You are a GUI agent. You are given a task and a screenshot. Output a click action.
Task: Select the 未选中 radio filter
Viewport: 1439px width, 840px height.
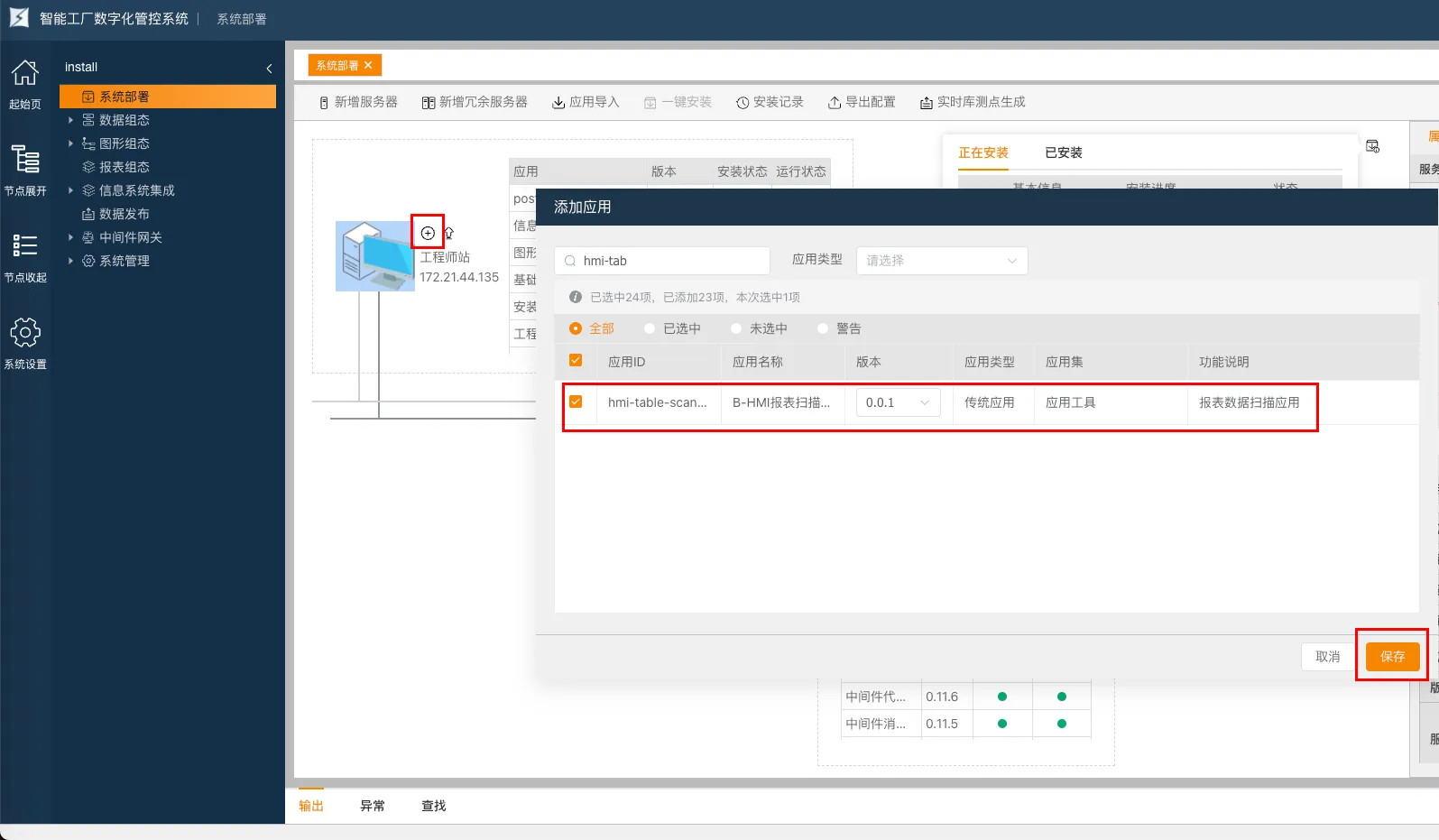736,329
